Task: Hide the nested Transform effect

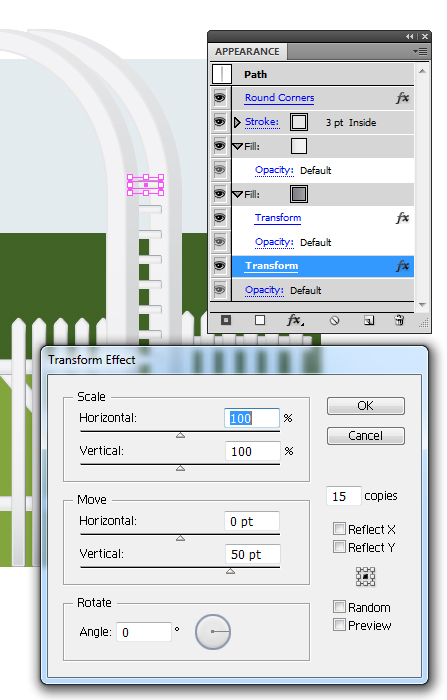Action: click(x=220, y=218)
